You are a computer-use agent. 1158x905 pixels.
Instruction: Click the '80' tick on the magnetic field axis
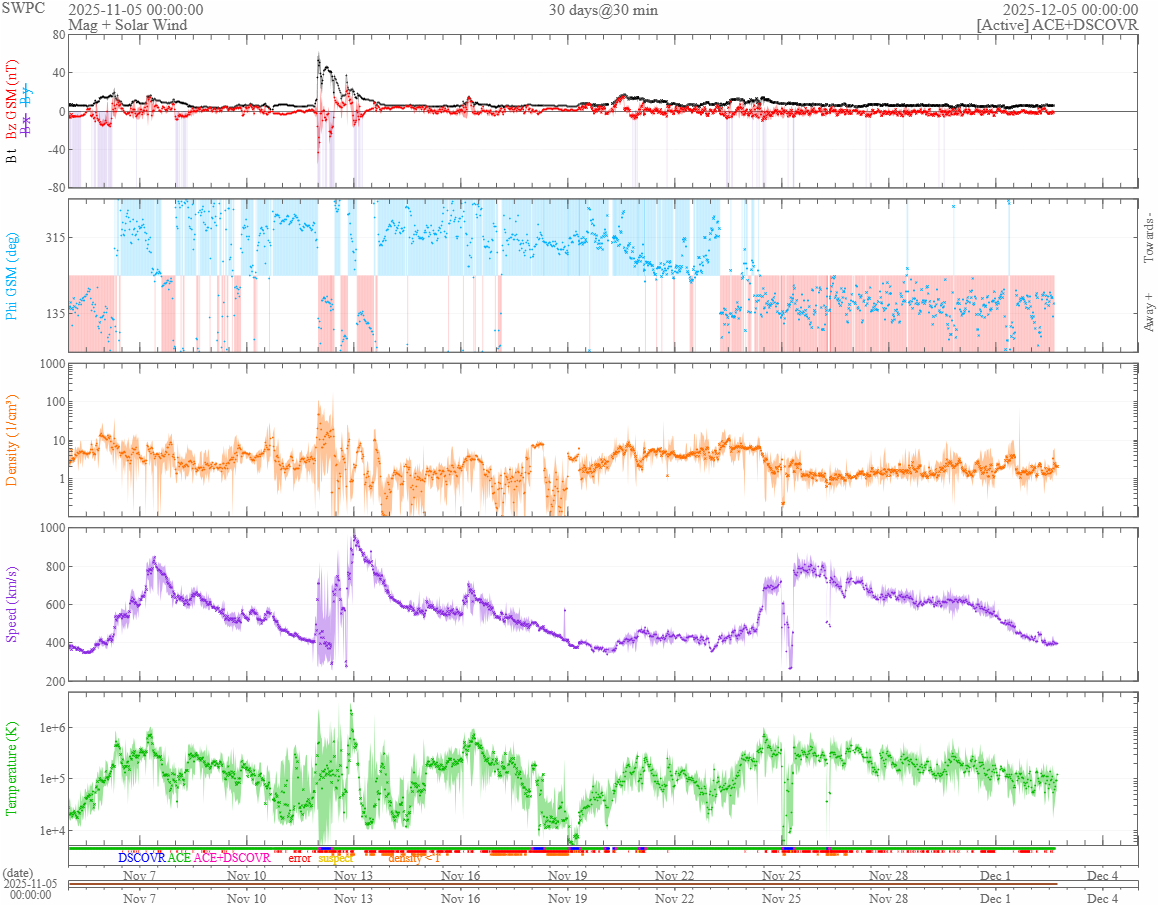(x=58, y=35)
